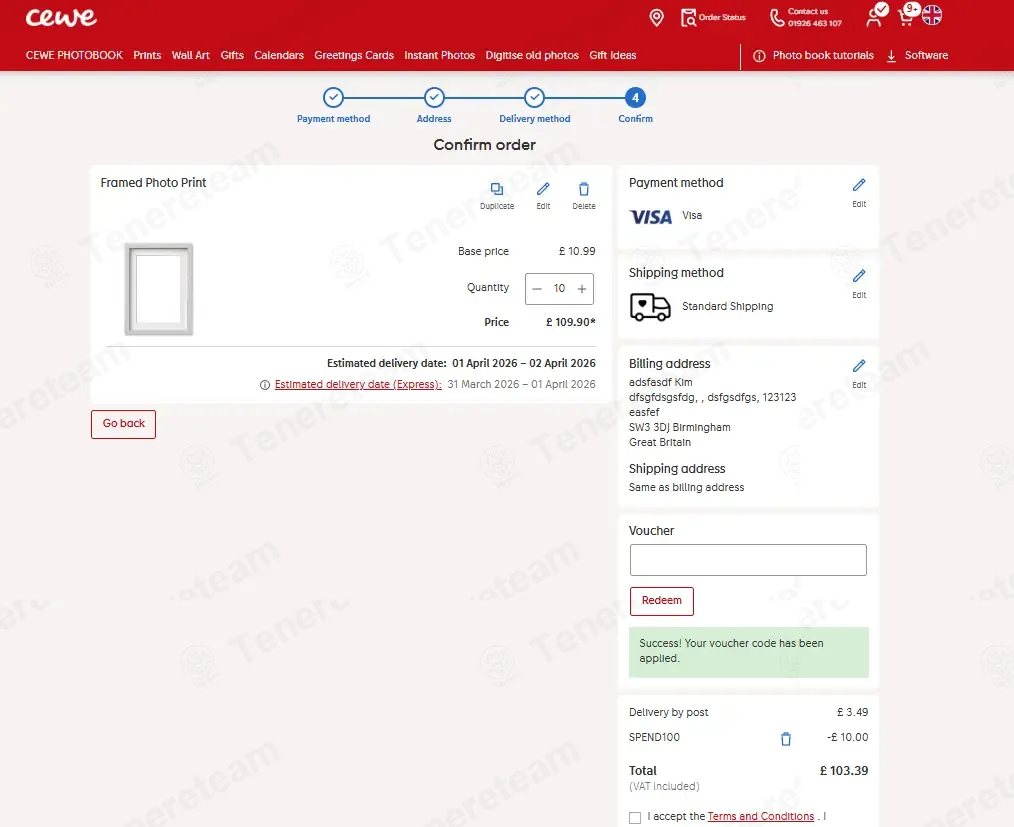Open Photo book tutorials link
This screenshot has height=827, width=1014.
[x=814, y=56]
